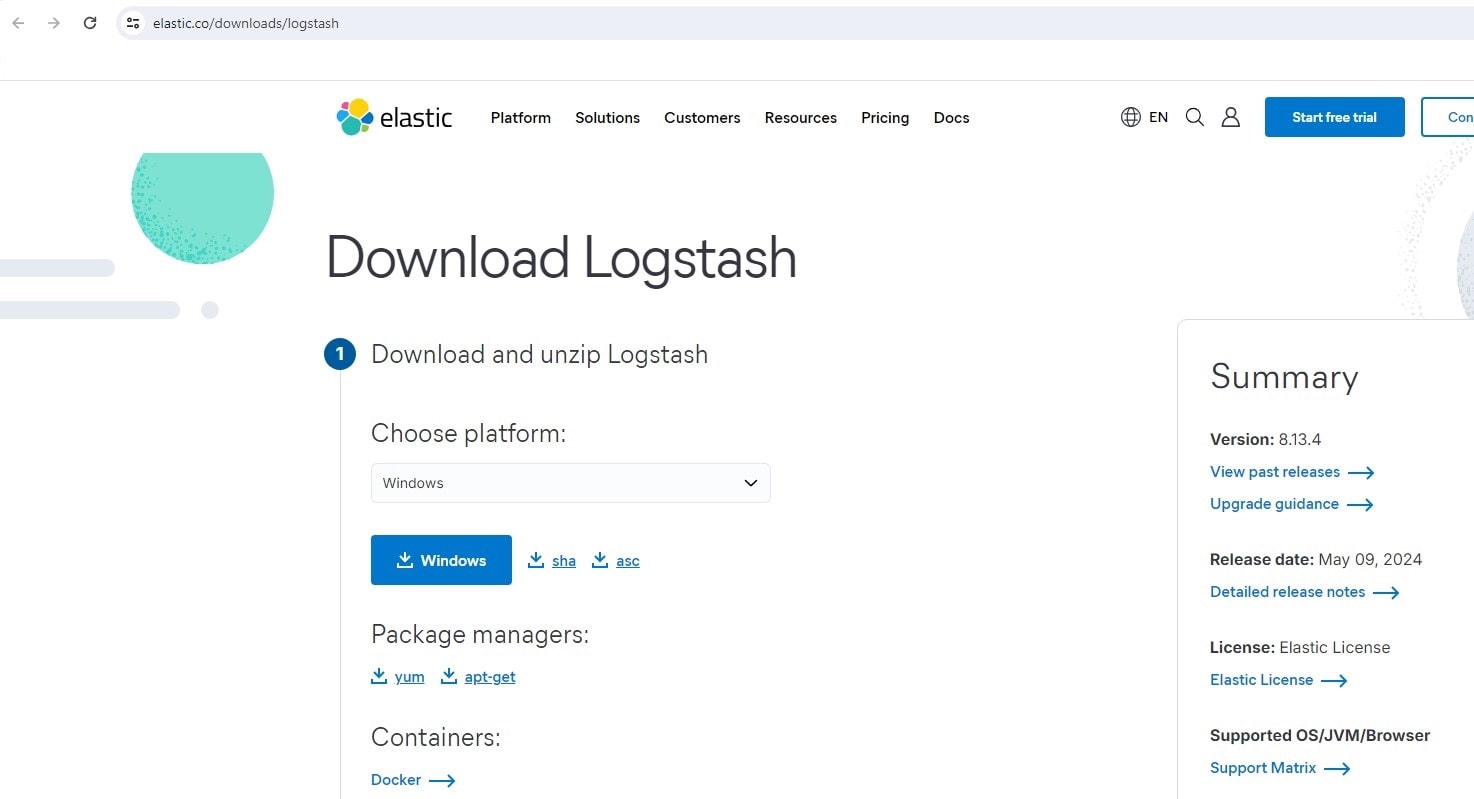The image size is (1474, 799).
Task: Open the apt-get package manager link
Action: pyautogui.click(x=490, y=677)
